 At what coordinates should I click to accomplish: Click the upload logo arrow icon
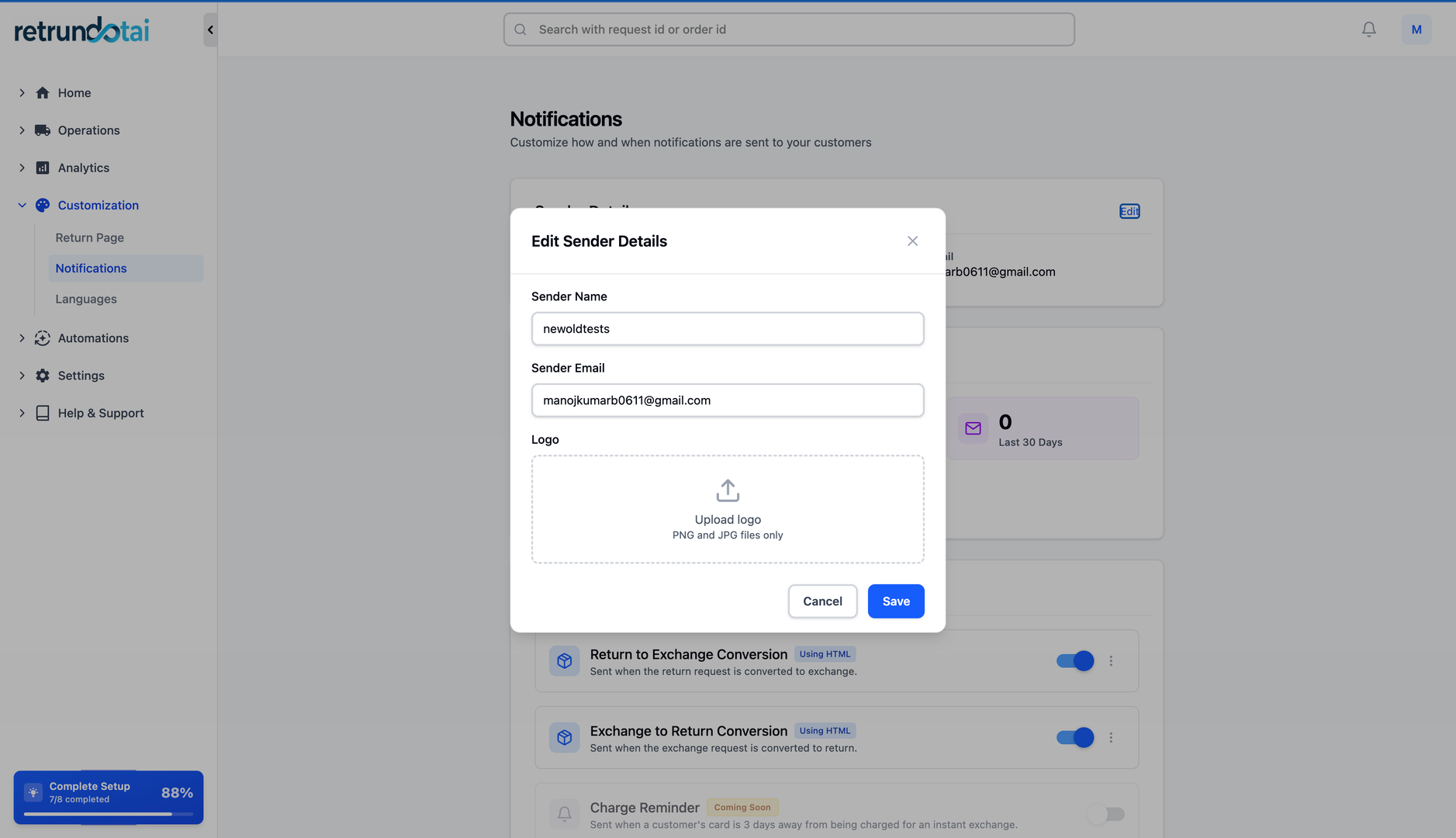click(x=727, y=490)
